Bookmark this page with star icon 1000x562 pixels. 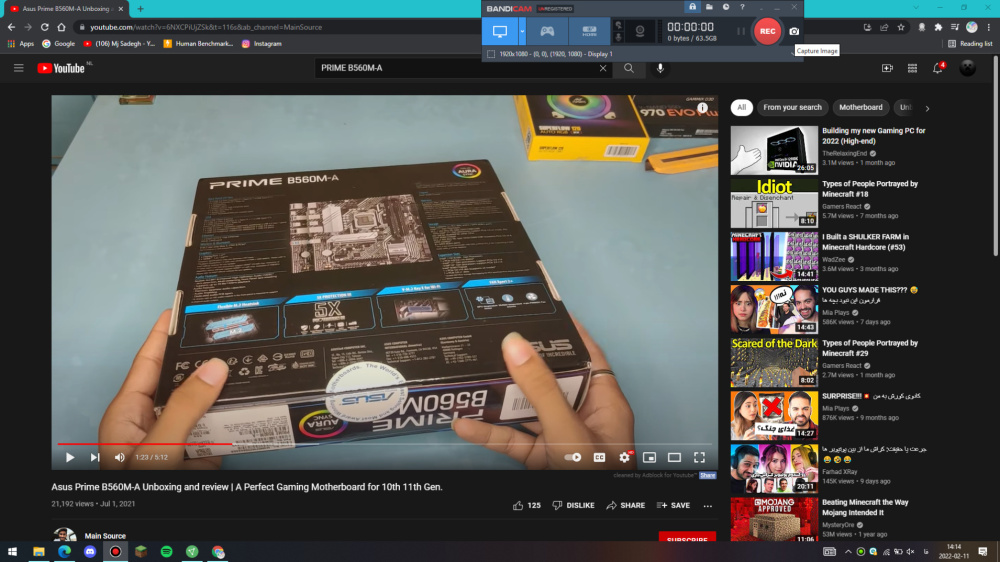pyautogui.click(x=901, y=27)
